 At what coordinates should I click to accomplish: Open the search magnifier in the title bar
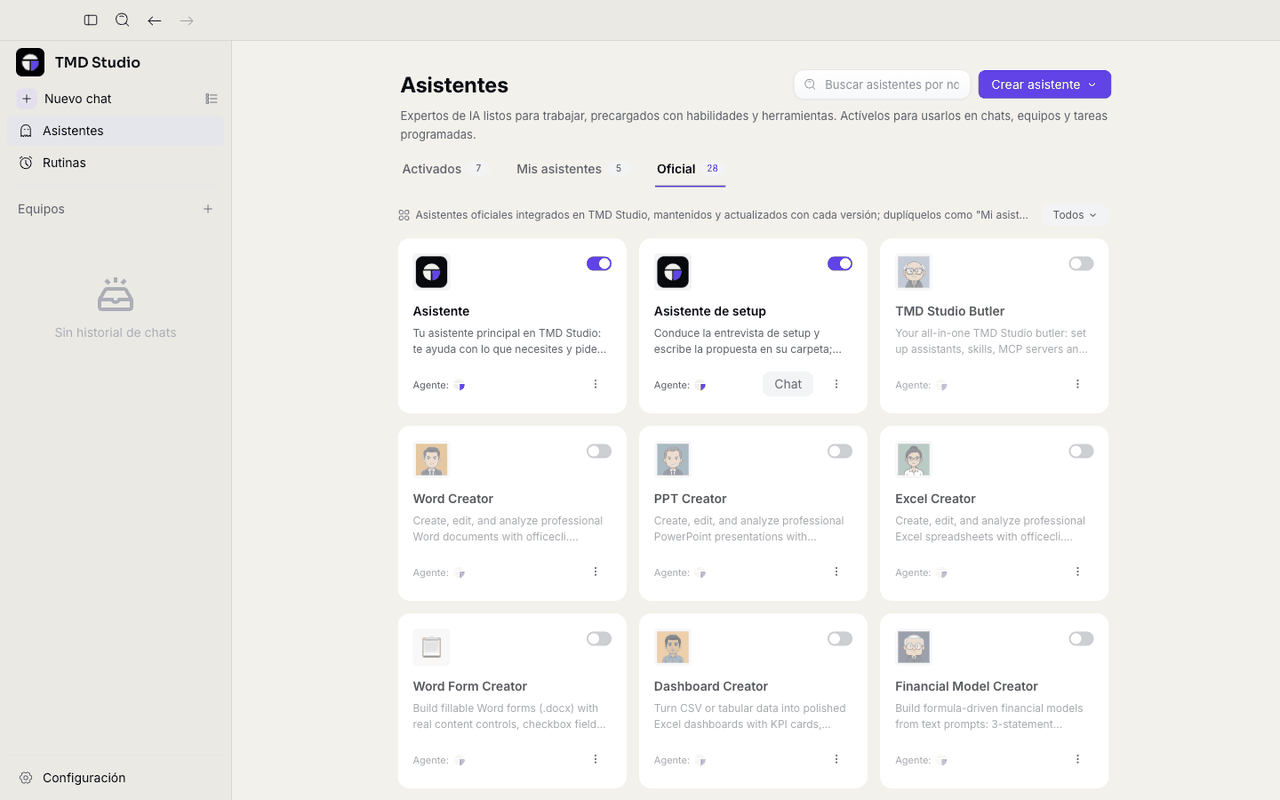click(x=122, y=20)
